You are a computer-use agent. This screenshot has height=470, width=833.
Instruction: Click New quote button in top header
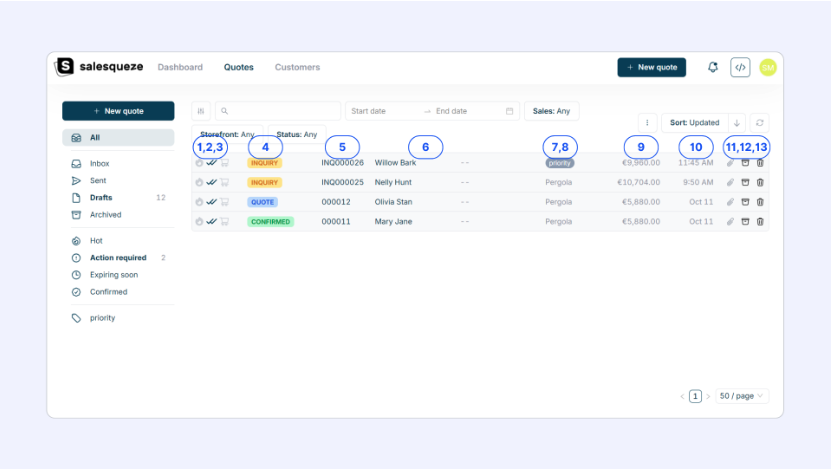pos(651,67)
